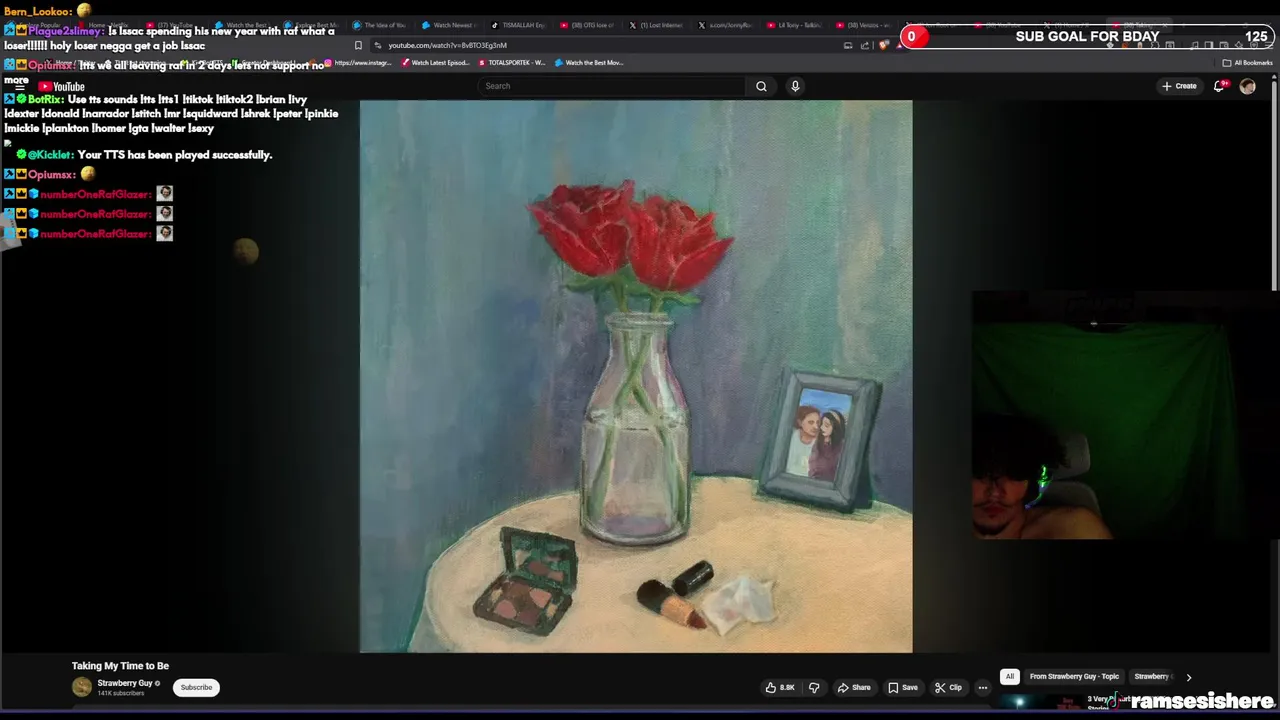The width and height of the screenshot is (1280, 720).
Task: Like the video with 8.8K likes
Action: click(780, 687)
